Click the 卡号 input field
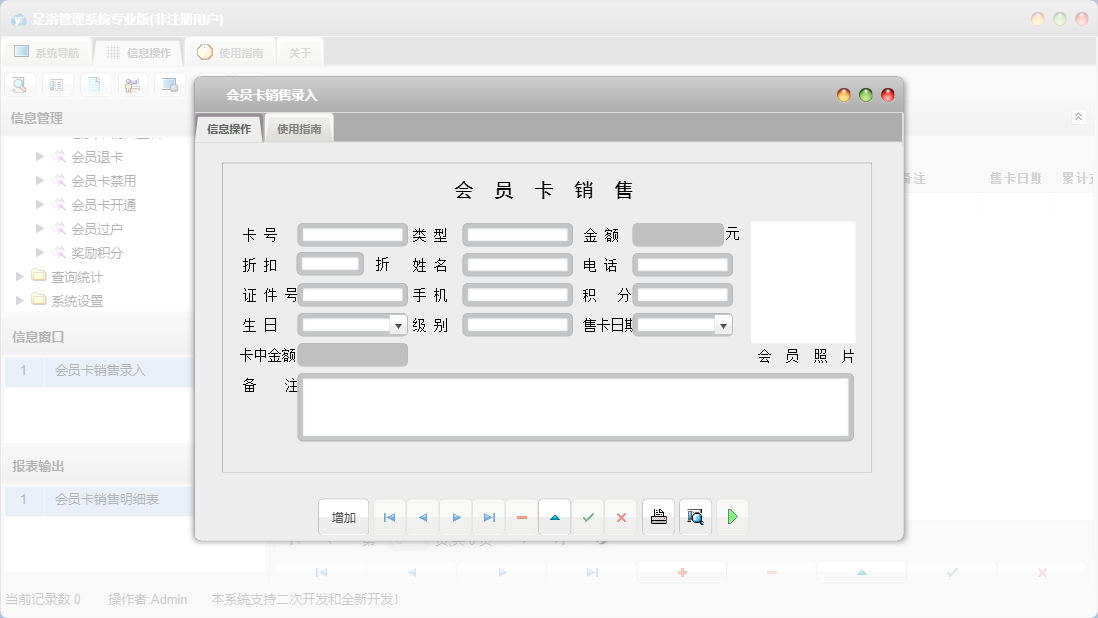Image resolution: width=1098 pixels, height=618 pixels. tap(352, 235)
